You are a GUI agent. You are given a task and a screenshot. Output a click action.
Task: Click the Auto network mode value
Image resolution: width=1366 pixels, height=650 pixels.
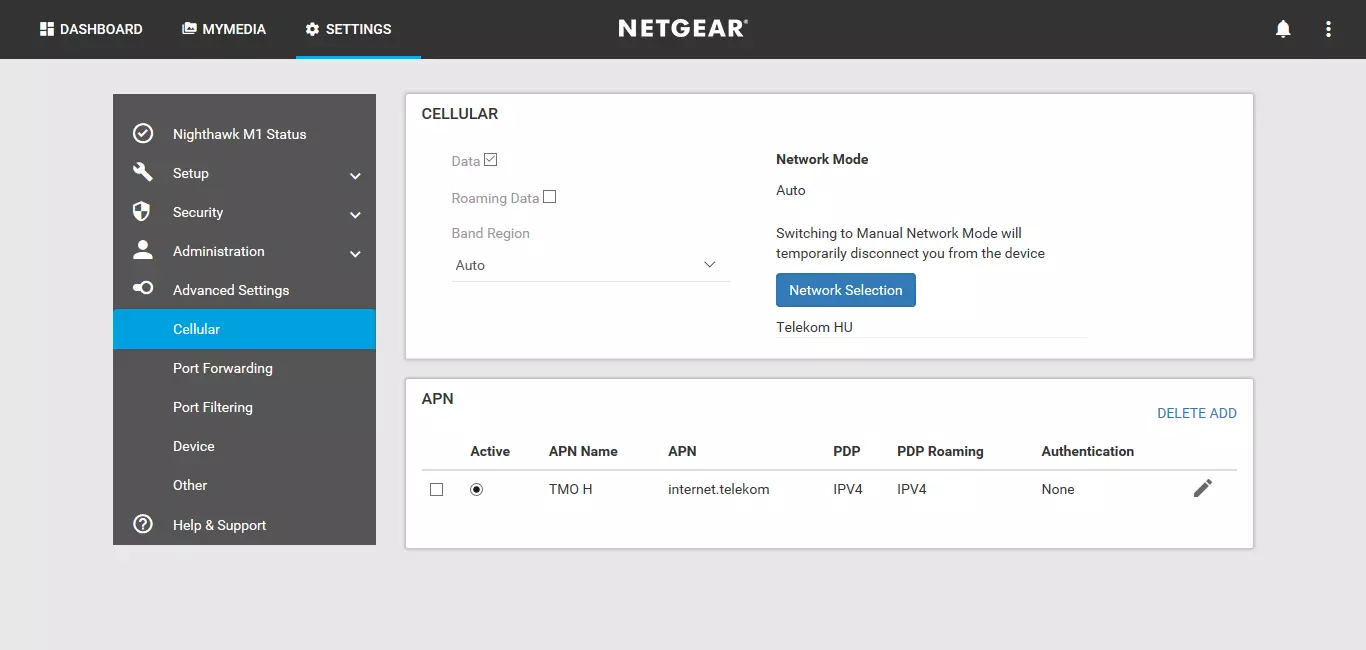pos(791,190)
